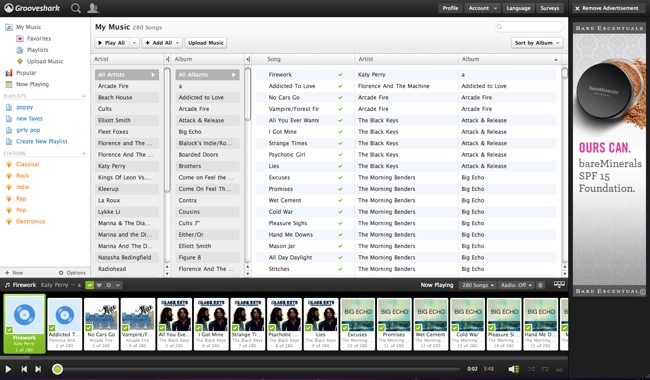The height and width of the screenshot is (380, 650).
Task: Click the Play All button
Action: tap(112, 43)
